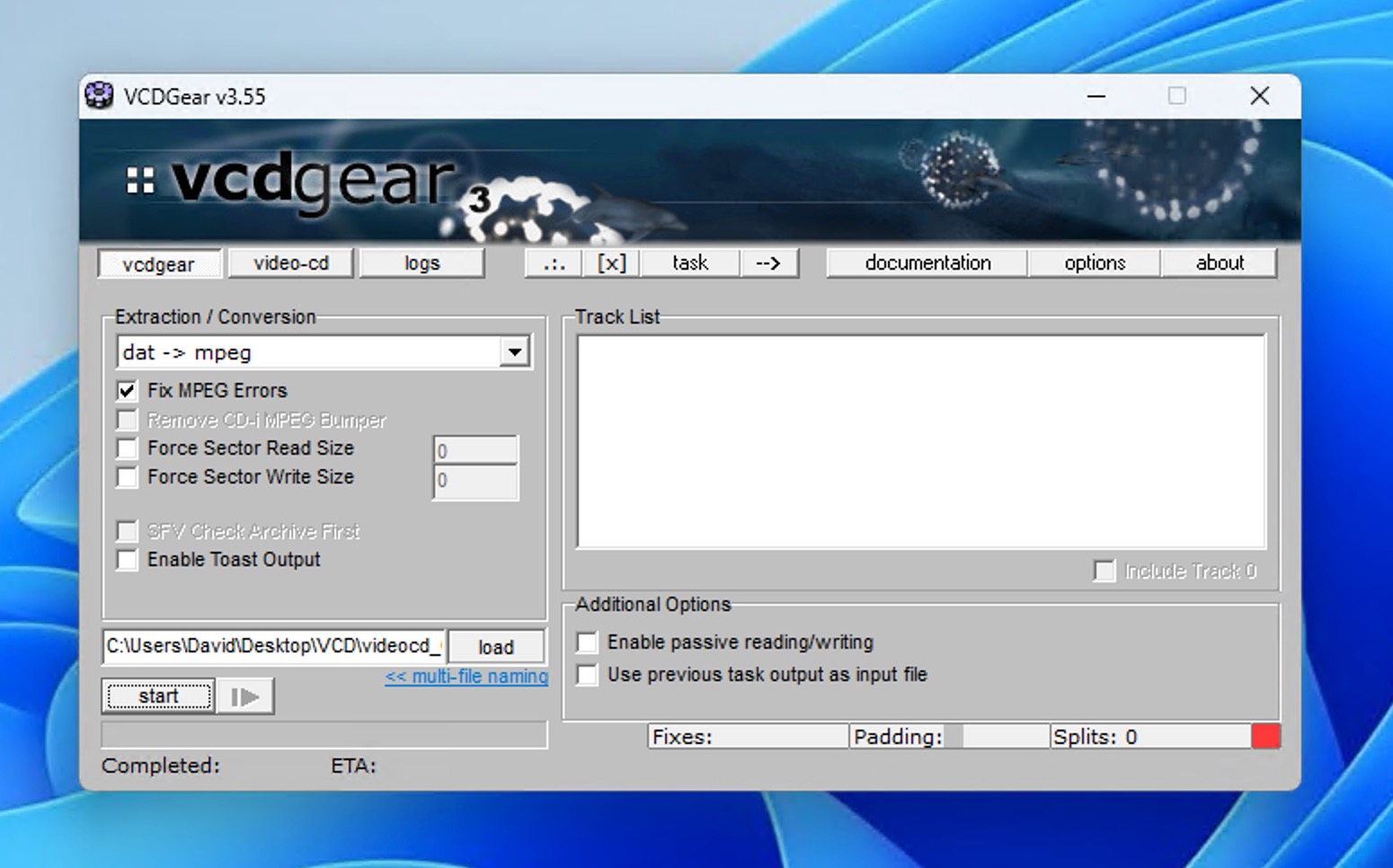Toggle Remove CD-i MPEG Bumper checkbox
Image resolution: width=1393 pixels, height=868 pixels.
pyautogui.click(x=127, y=420)
